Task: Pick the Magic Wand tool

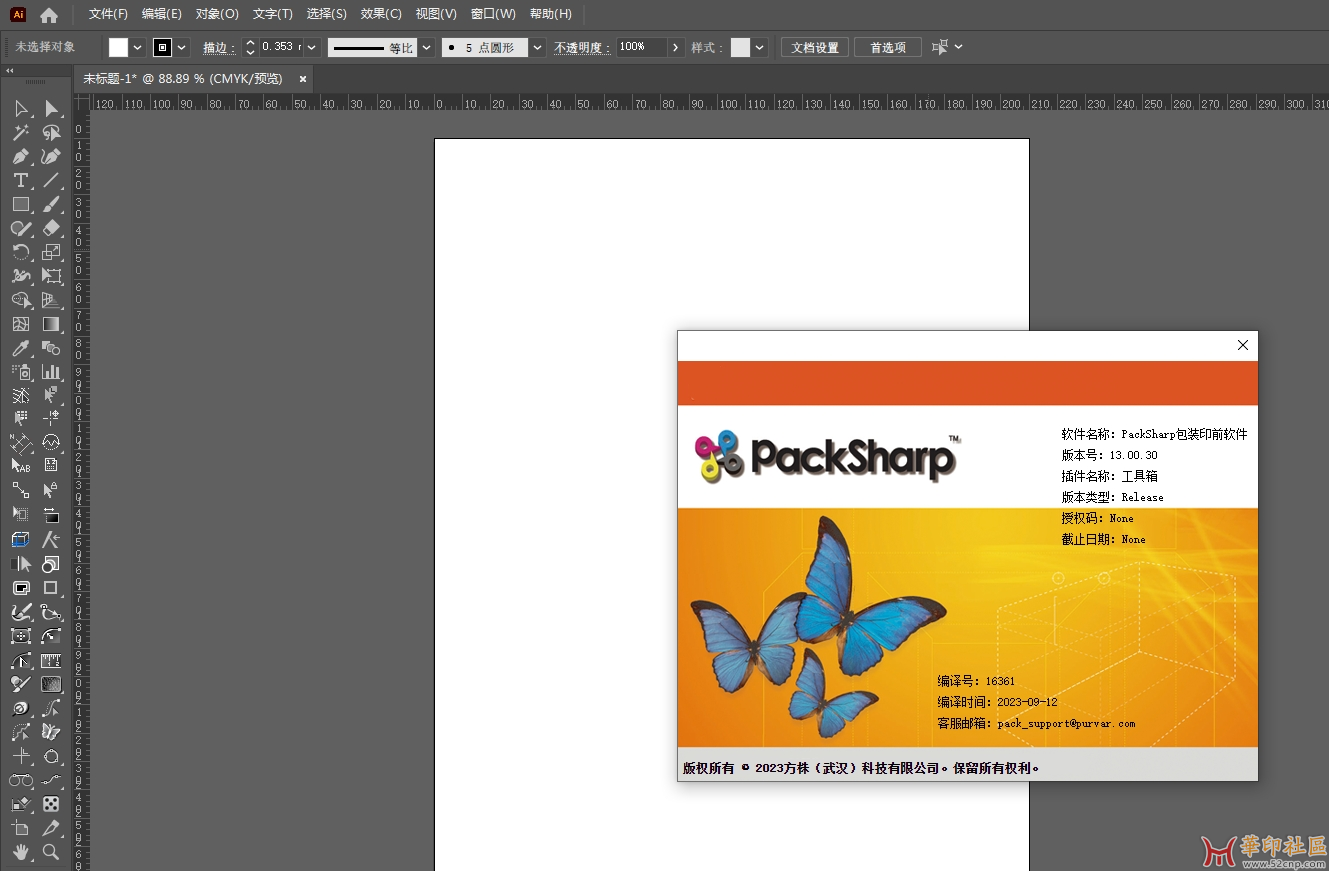Action: (21, 132)
